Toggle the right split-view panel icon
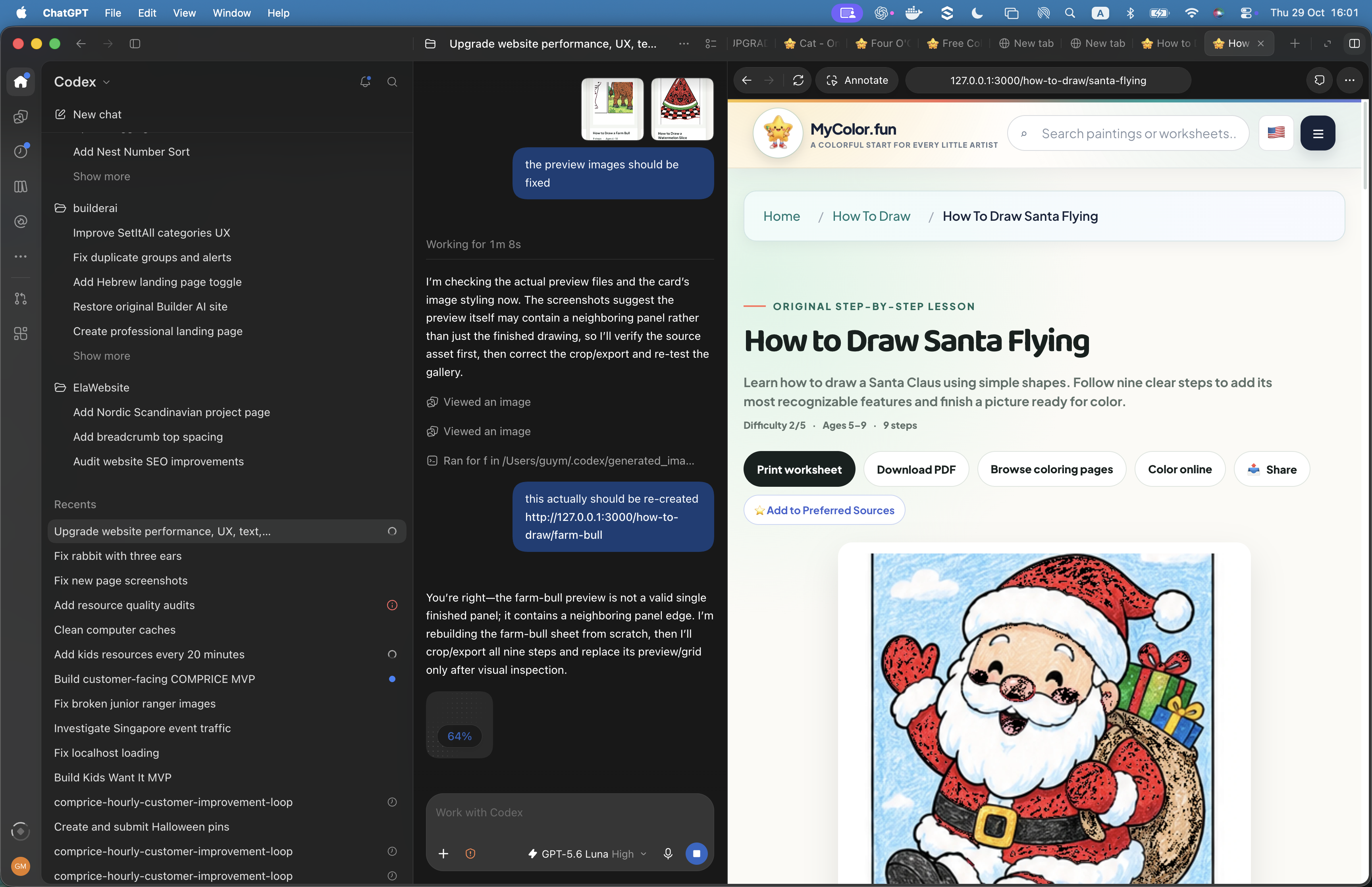Image resolution: width=1372 pixels, height=887 pixels. (1354, 44)
